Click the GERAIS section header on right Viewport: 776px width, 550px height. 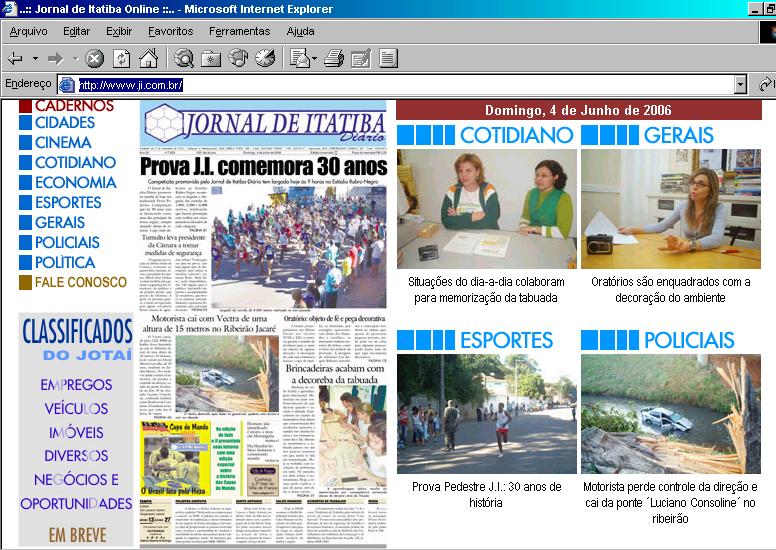[648, 135]
